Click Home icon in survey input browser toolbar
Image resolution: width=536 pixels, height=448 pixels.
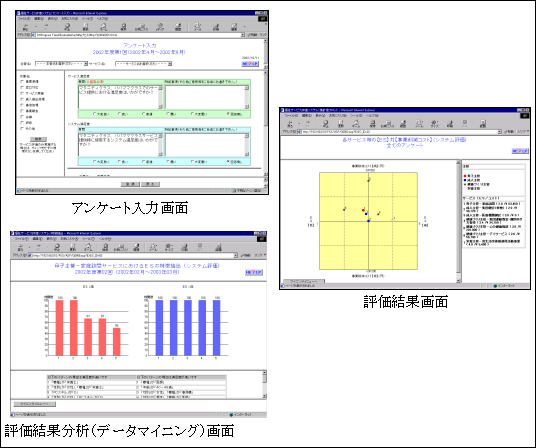[104, 27]
